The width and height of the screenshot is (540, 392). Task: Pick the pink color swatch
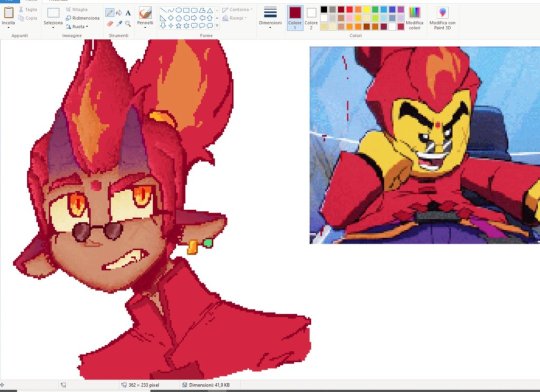(350, 18)
